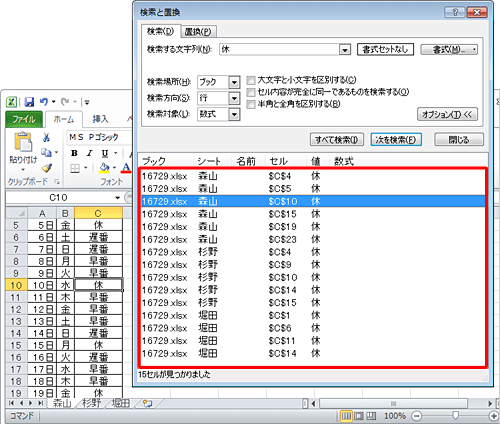500x424 pixels.
Task: Open the search string history dropdown
Action: [x=345, y=50]
